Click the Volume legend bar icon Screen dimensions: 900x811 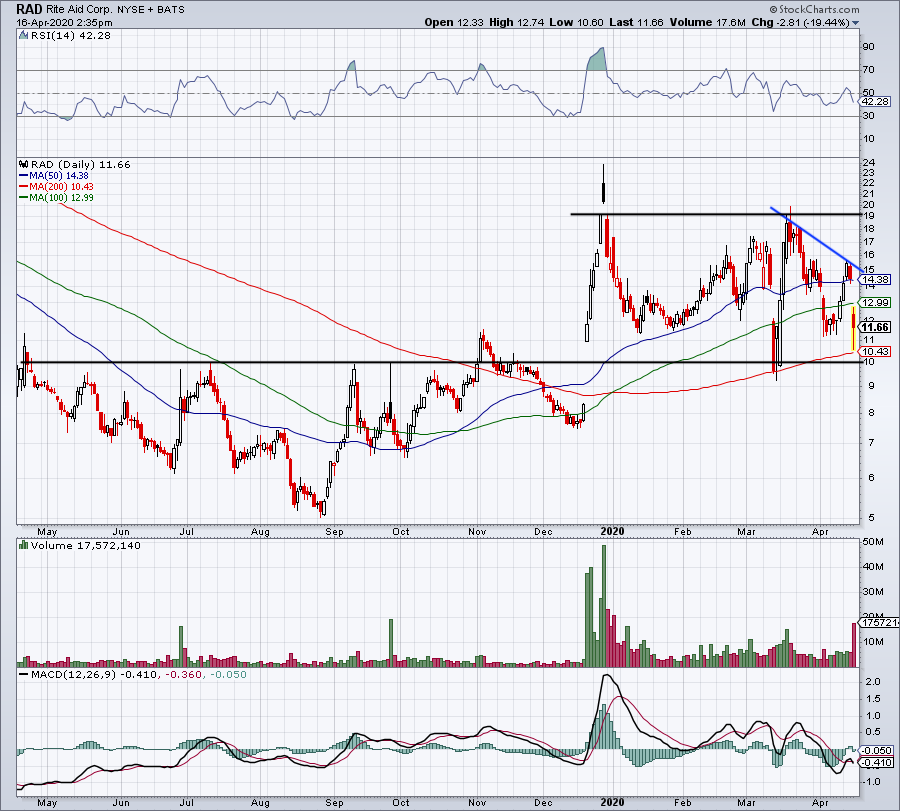23,545
